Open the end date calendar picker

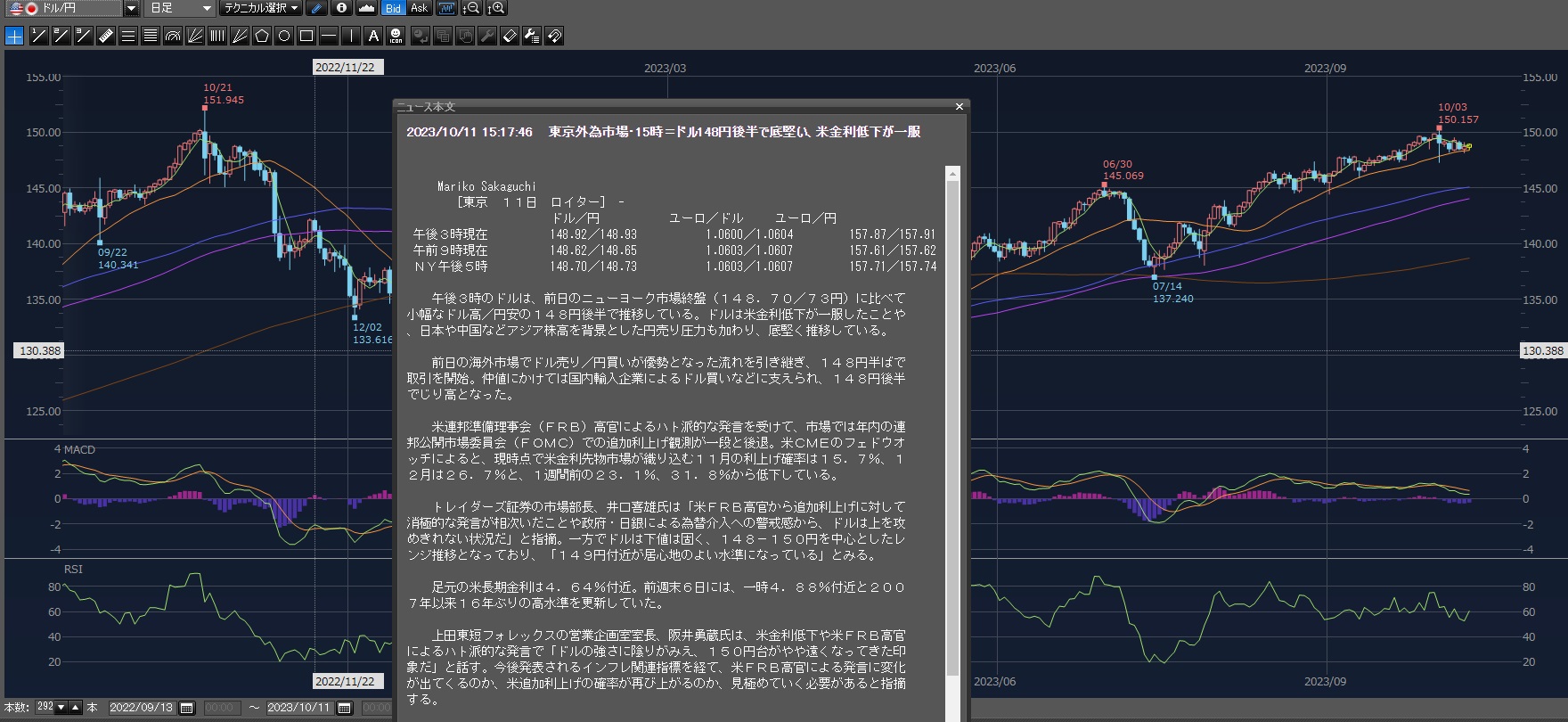[345, 708]
